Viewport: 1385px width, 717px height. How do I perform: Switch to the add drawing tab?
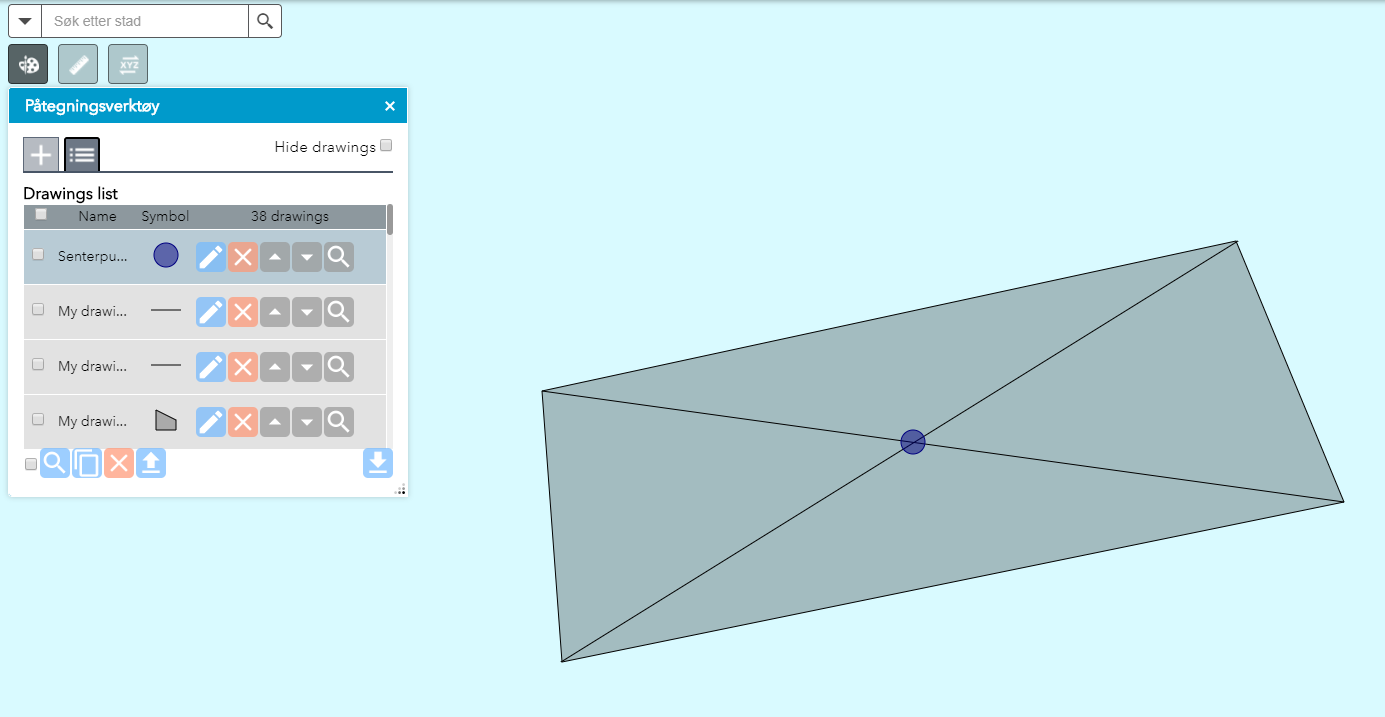(x=41, y=155)
